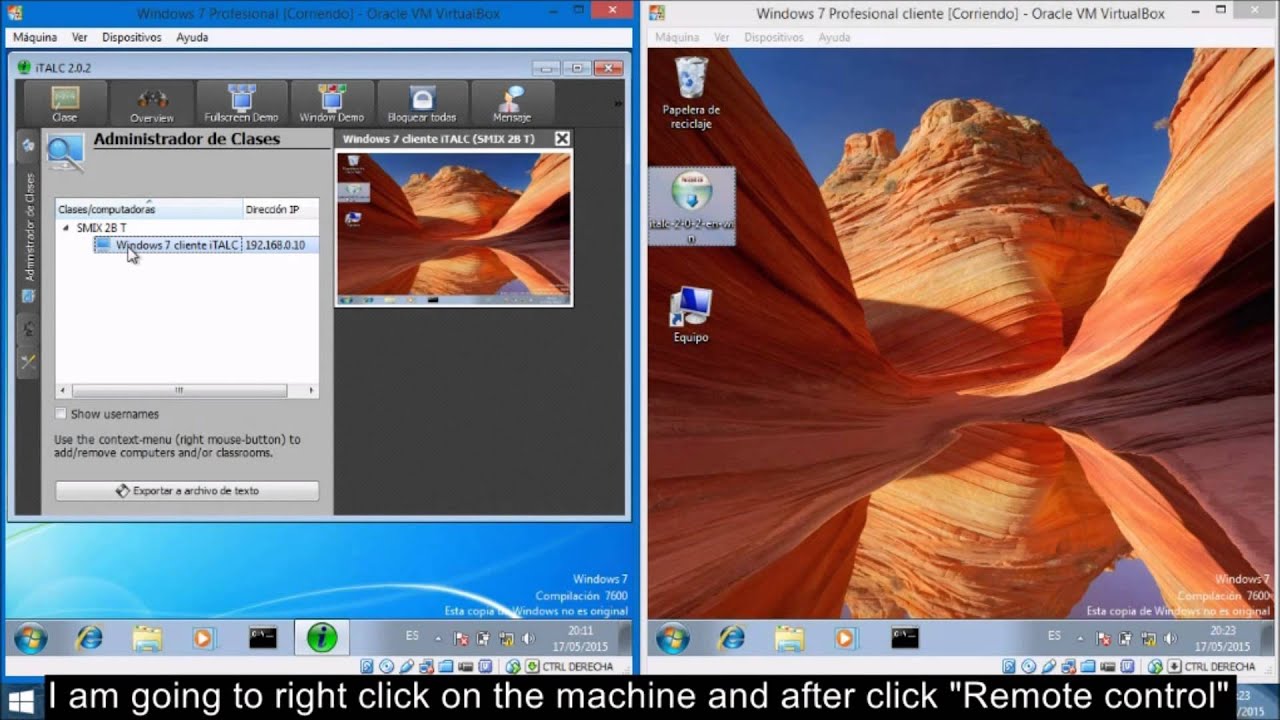Image resolution: width=1280 pixels, height=720 pixels.
Task: Open Ver menu in left VirtualBox window
Action: pos(80,37)
